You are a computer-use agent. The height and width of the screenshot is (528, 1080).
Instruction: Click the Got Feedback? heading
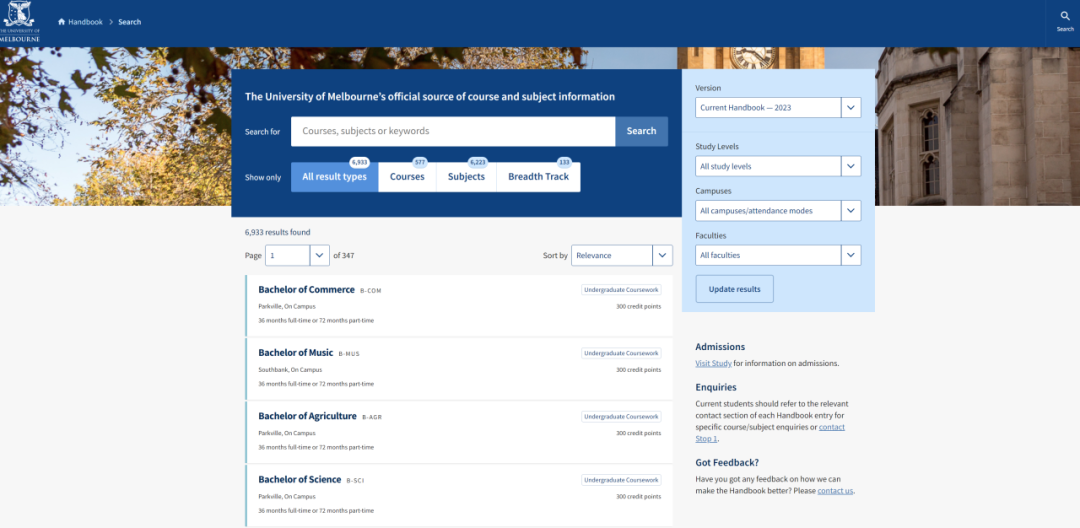727,463
